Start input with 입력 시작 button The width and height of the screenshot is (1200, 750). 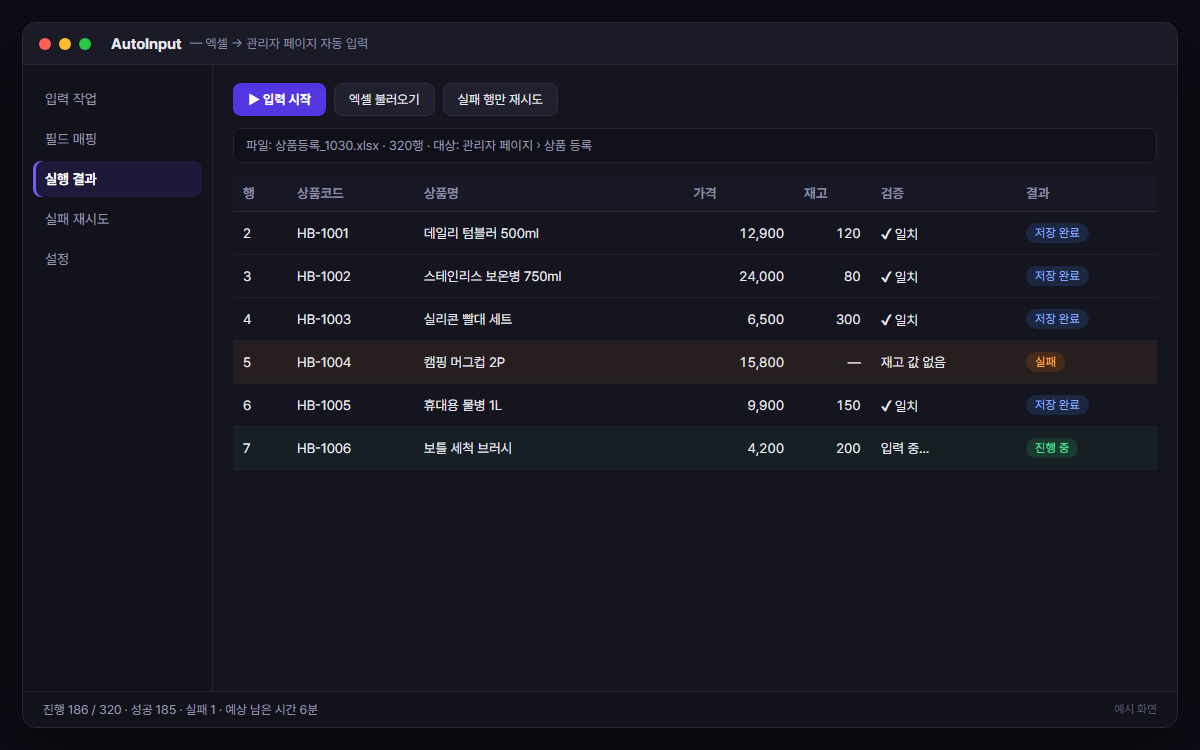pyautogui.click(x=279, y=100)
